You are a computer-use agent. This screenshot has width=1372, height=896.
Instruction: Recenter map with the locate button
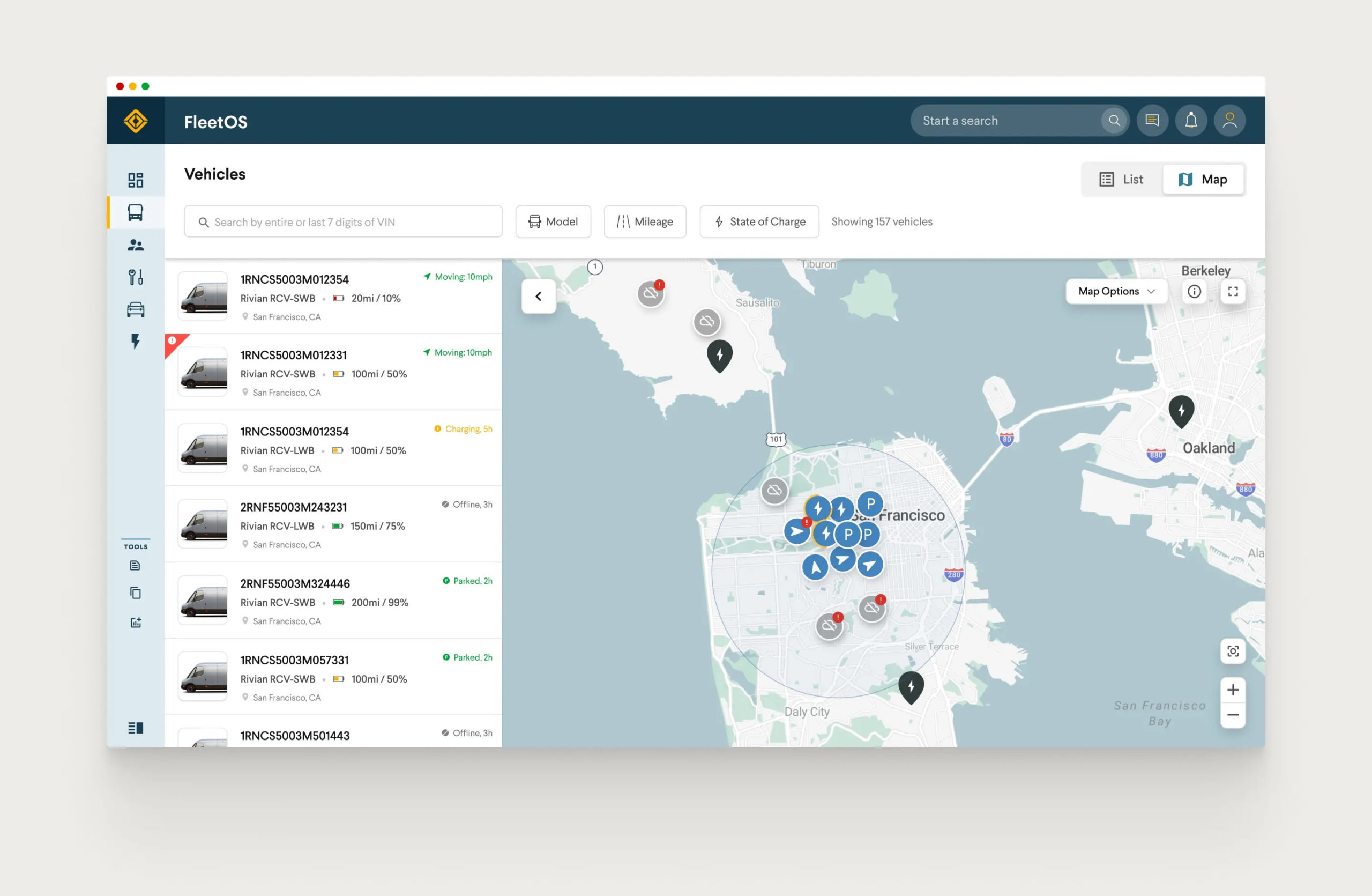[x=1233, y=651]
